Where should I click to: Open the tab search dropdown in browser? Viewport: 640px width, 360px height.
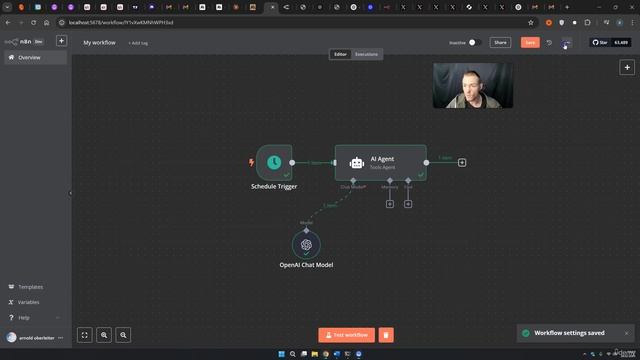[7, 7]
